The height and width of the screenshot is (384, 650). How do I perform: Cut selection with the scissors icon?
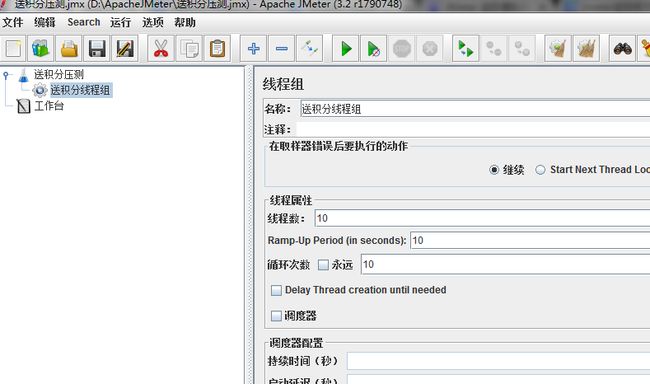pyautogui.click(x=161, y=49)
